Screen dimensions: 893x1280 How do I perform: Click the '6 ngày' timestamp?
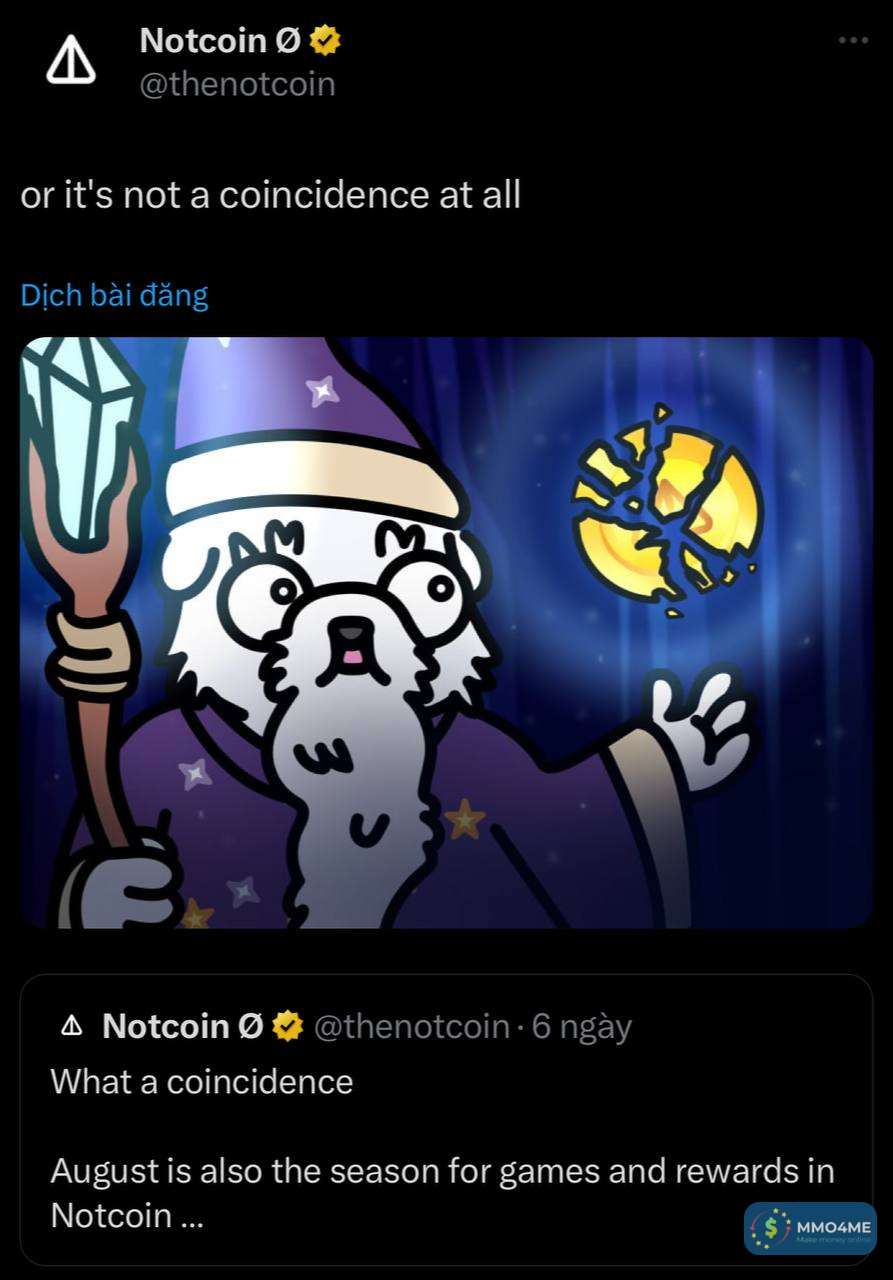(x=581, y=1026)
